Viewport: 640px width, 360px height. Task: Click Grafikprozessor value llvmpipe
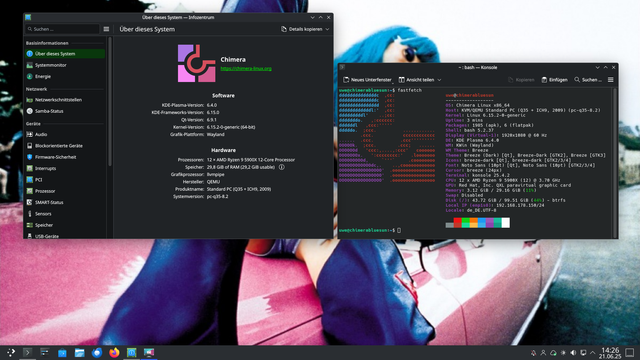pos(216,175)
